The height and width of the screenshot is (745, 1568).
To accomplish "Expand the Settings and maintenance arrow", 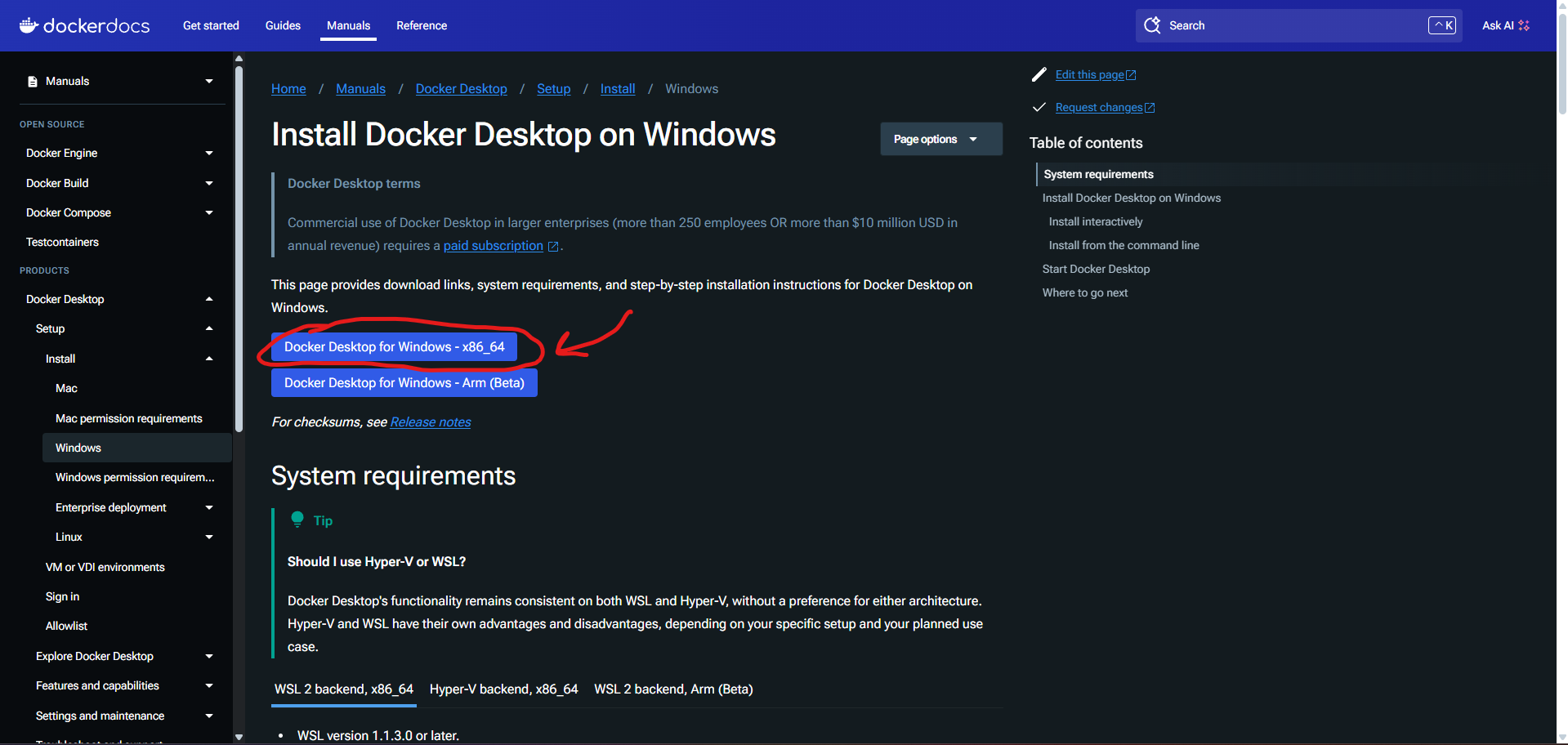I will tap(209, 716).
